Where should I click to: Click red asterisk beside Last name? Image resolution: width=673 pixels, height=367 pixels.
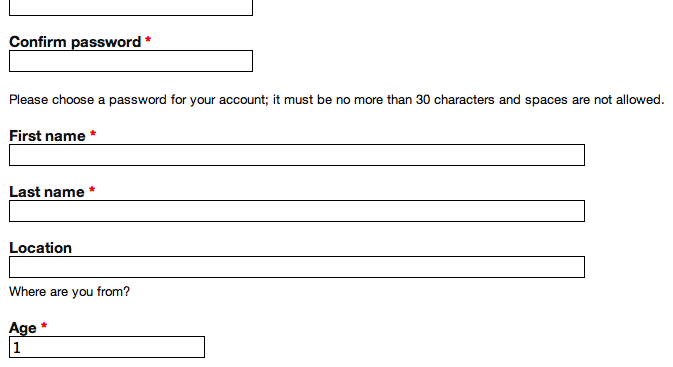(x=92, y=190)
